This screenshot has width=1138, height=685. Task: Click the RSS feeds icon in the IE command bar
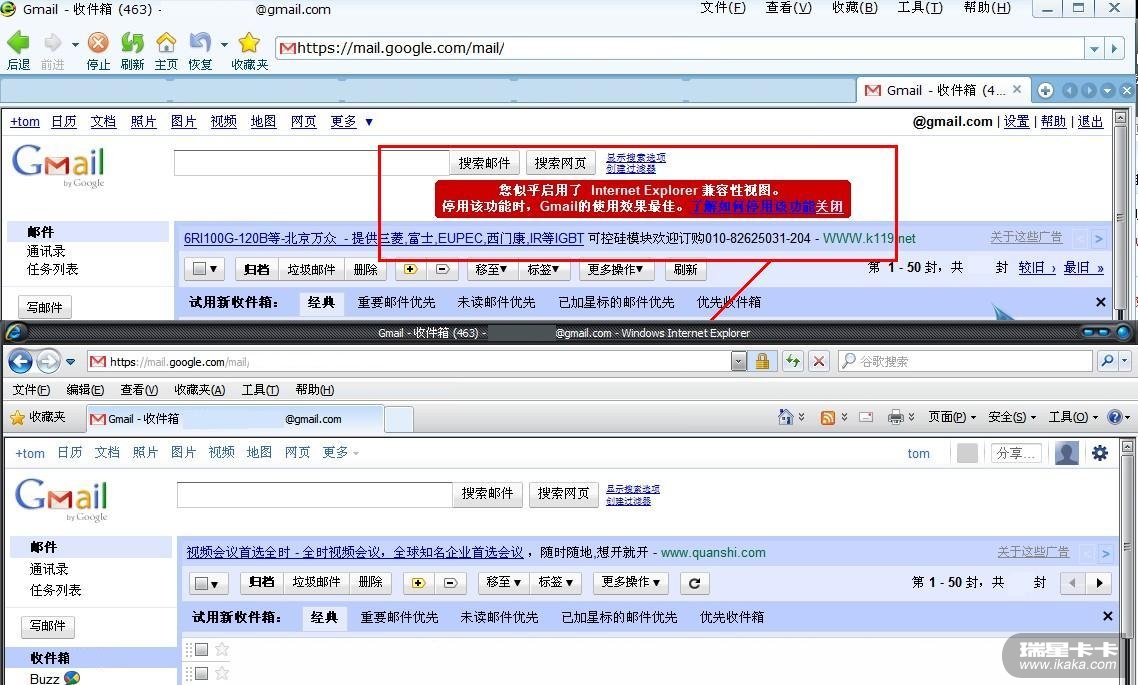click(x=827, y=417)
